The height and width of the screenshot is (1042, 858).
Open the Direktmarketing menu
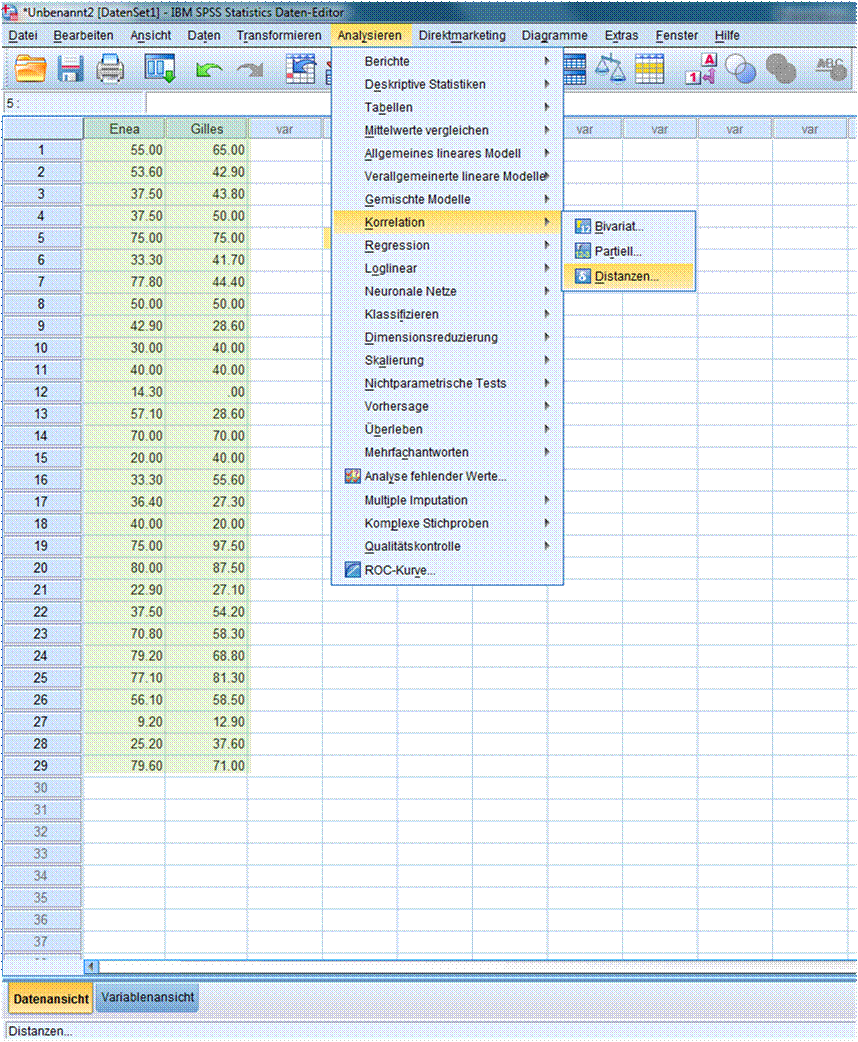462,35
